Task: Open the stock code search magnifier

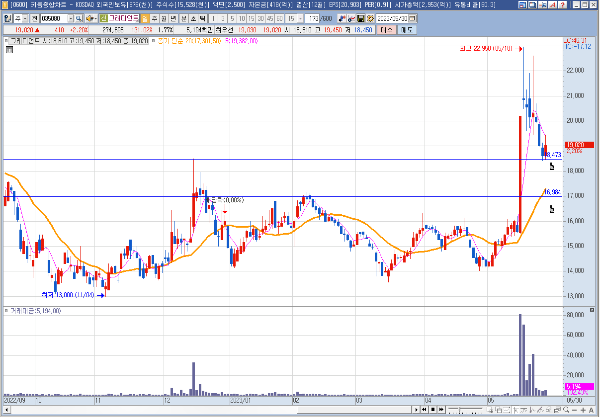Action: click(78, 19)
